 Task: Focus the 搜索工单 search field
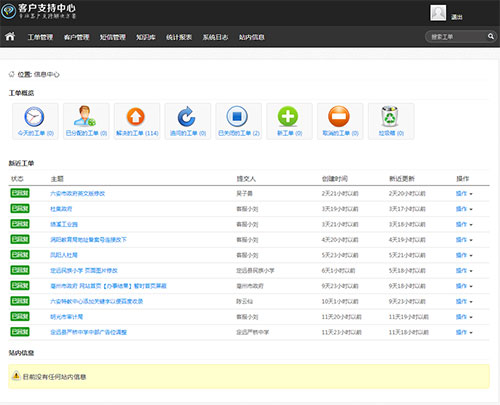click(458, 37)
